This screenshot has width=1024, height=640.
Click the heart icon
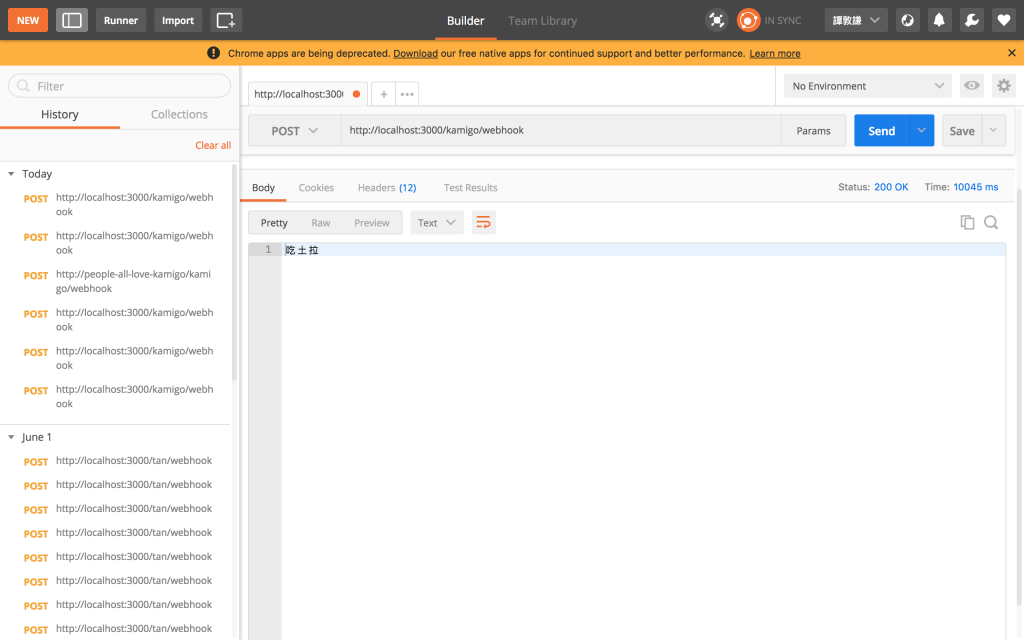point(1004,20)
